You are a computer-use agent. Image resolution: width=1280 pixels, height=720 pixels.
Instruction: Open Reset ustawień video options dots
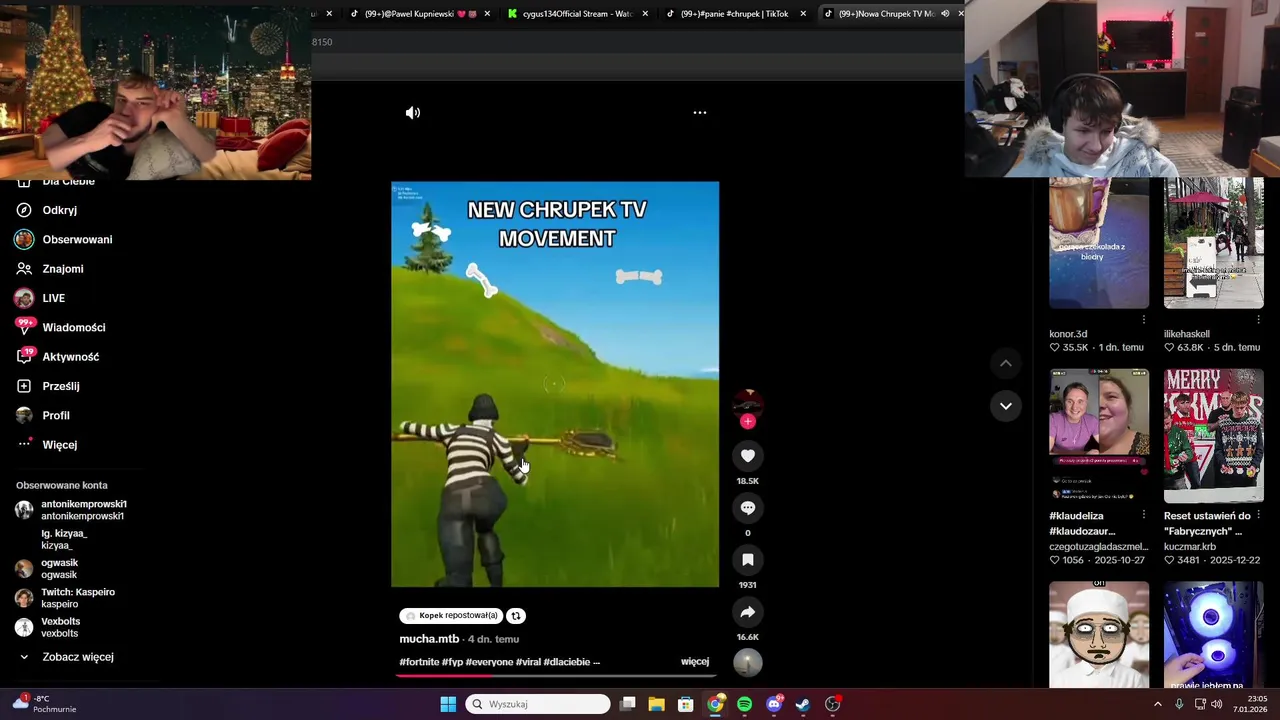point(1258,515)
